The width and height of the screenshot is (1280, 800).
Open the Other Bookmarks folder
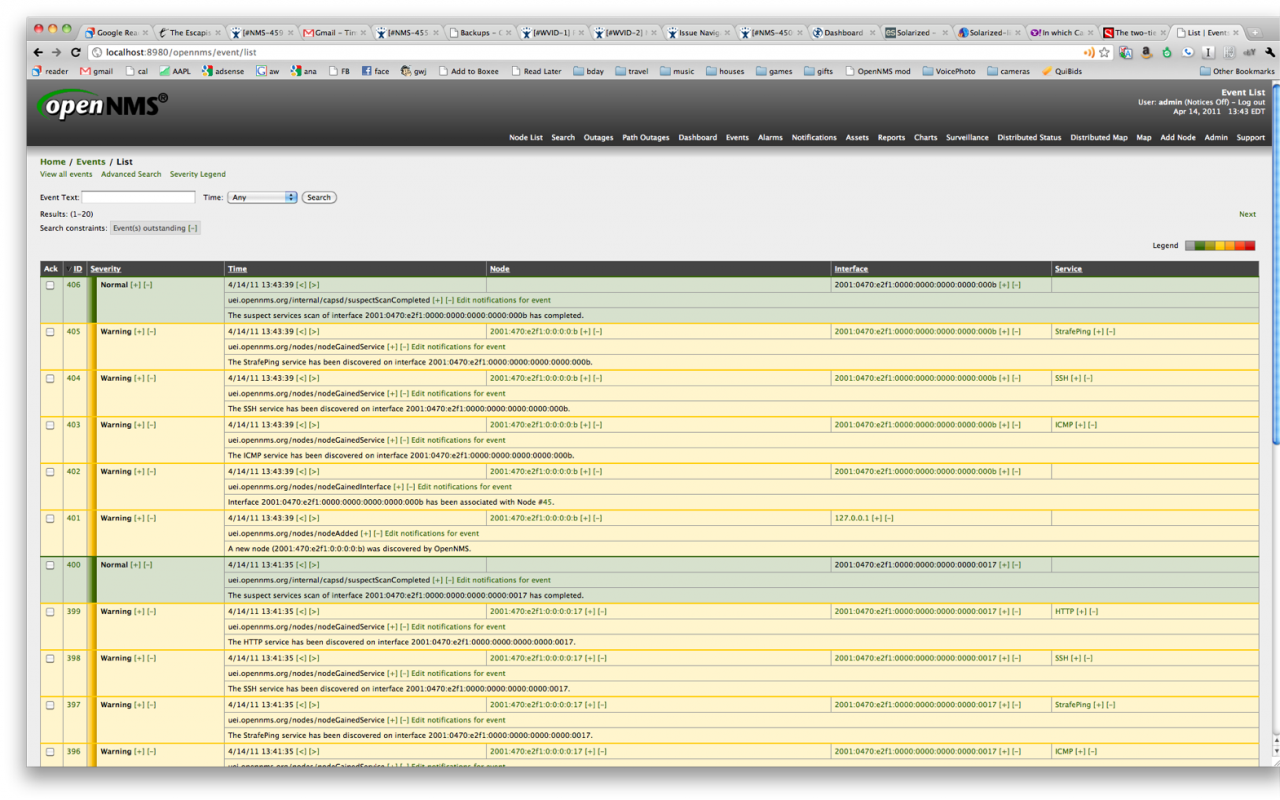click(x=1237, y=71)
